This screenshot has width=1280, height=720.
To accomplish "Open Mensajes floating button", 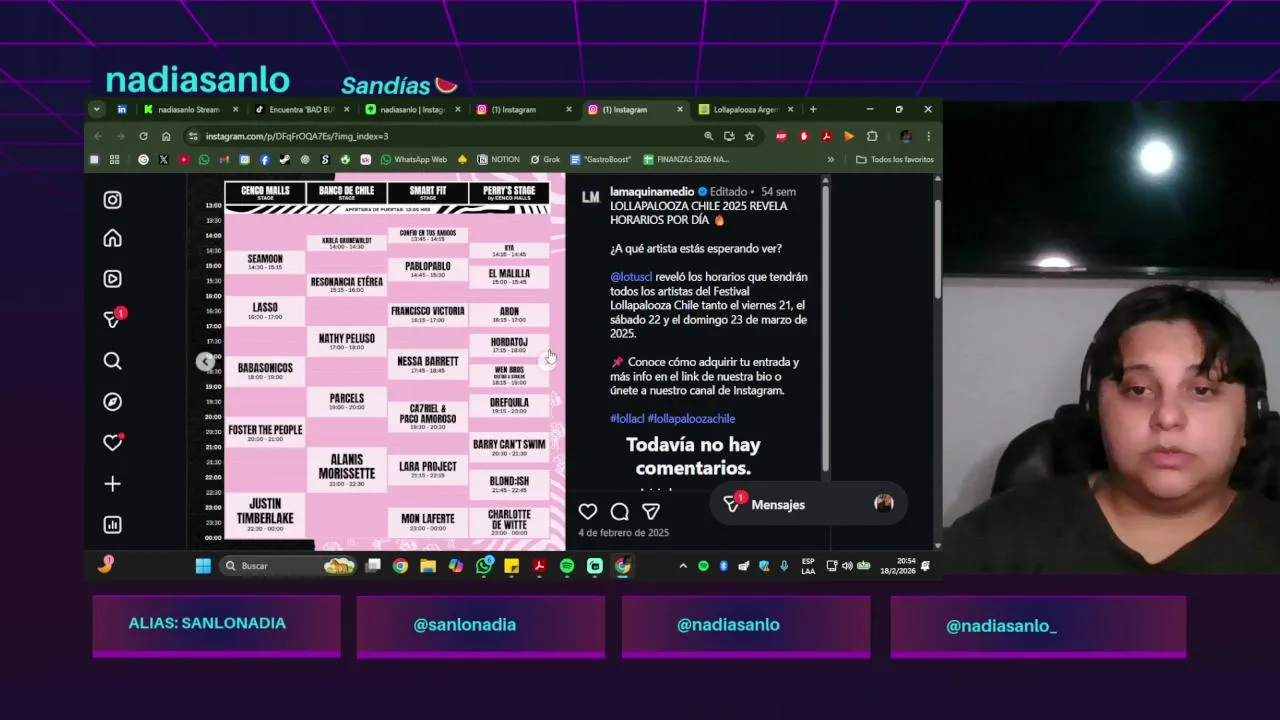I will 808,505.
